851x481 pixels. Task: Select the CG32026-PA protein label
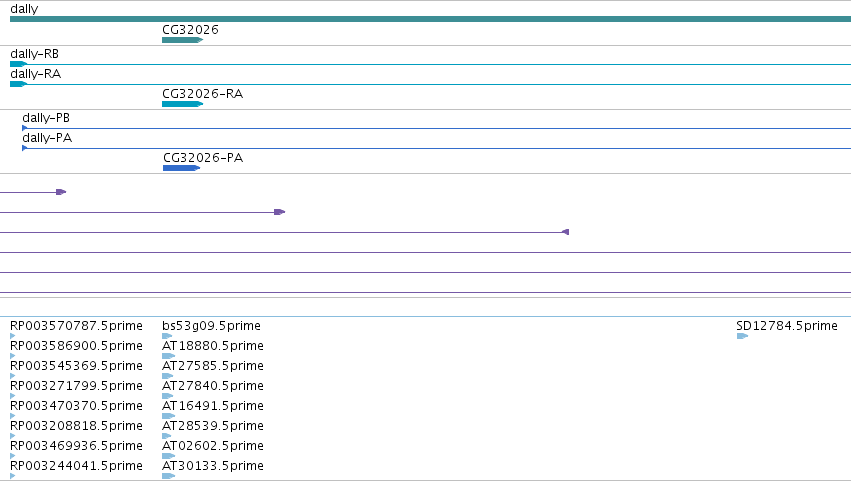pos(203,157)
